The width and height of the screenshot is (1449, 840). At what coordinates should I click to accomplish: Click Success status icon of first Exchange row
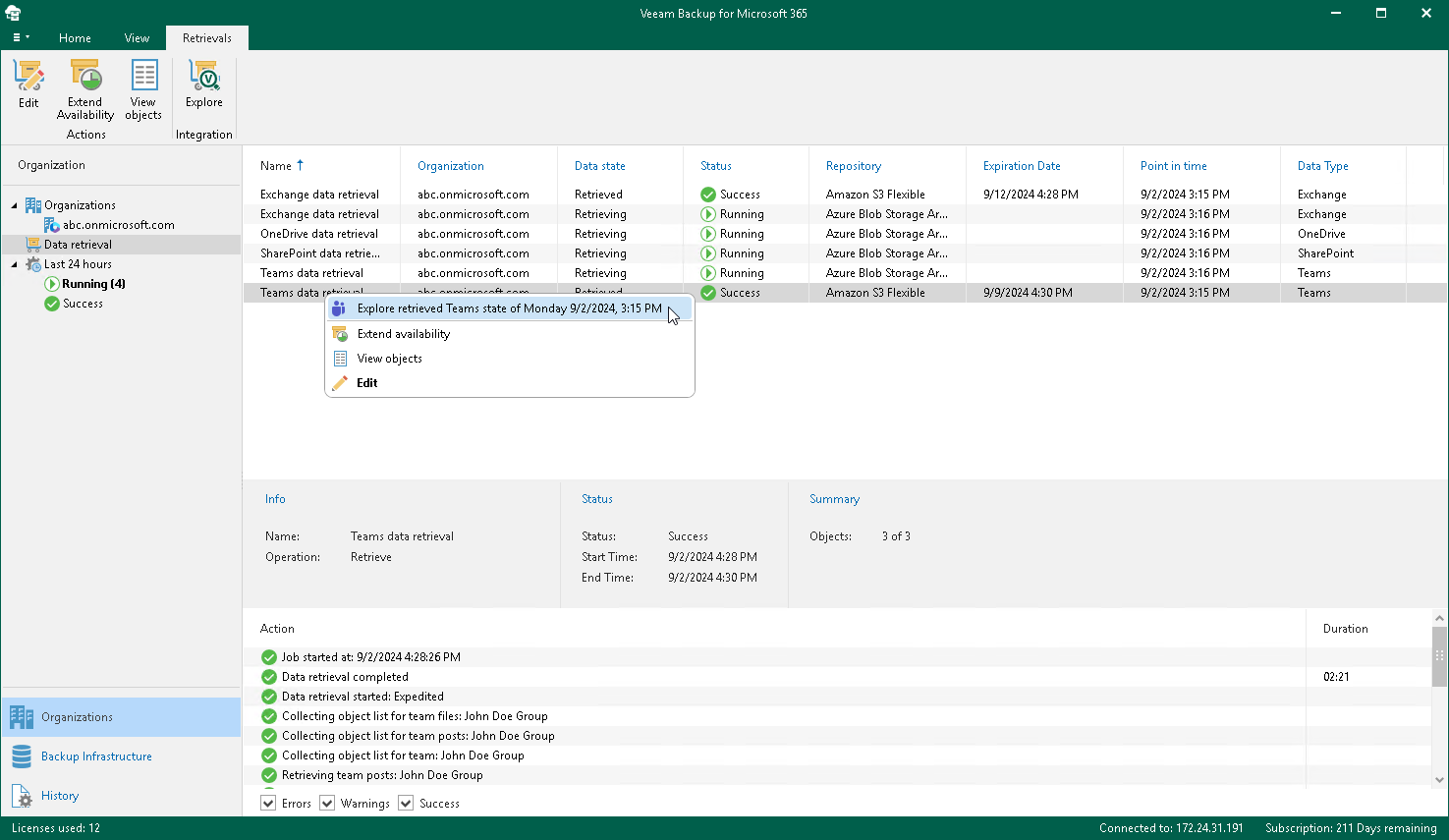pos(708,195)
